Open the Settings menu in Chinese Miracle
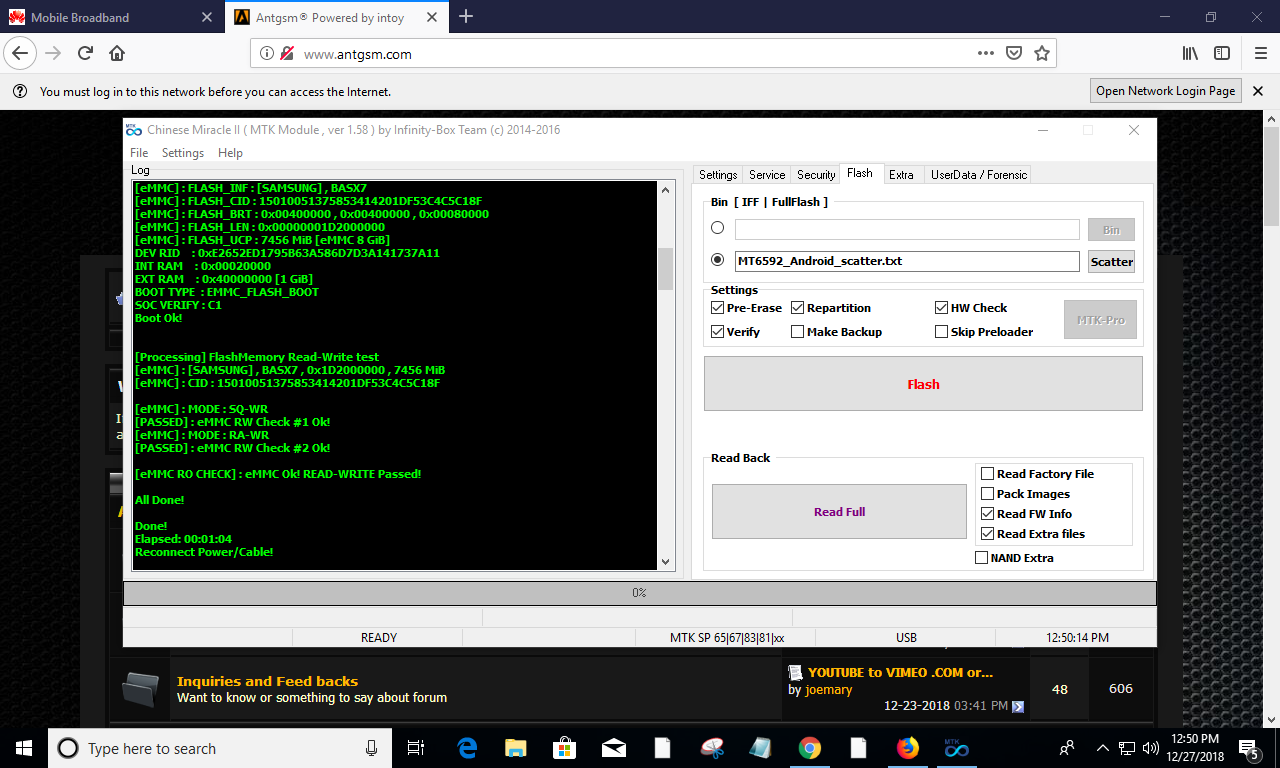The height and width of the screenshot is (768, 1280). [x=183, y=153]
